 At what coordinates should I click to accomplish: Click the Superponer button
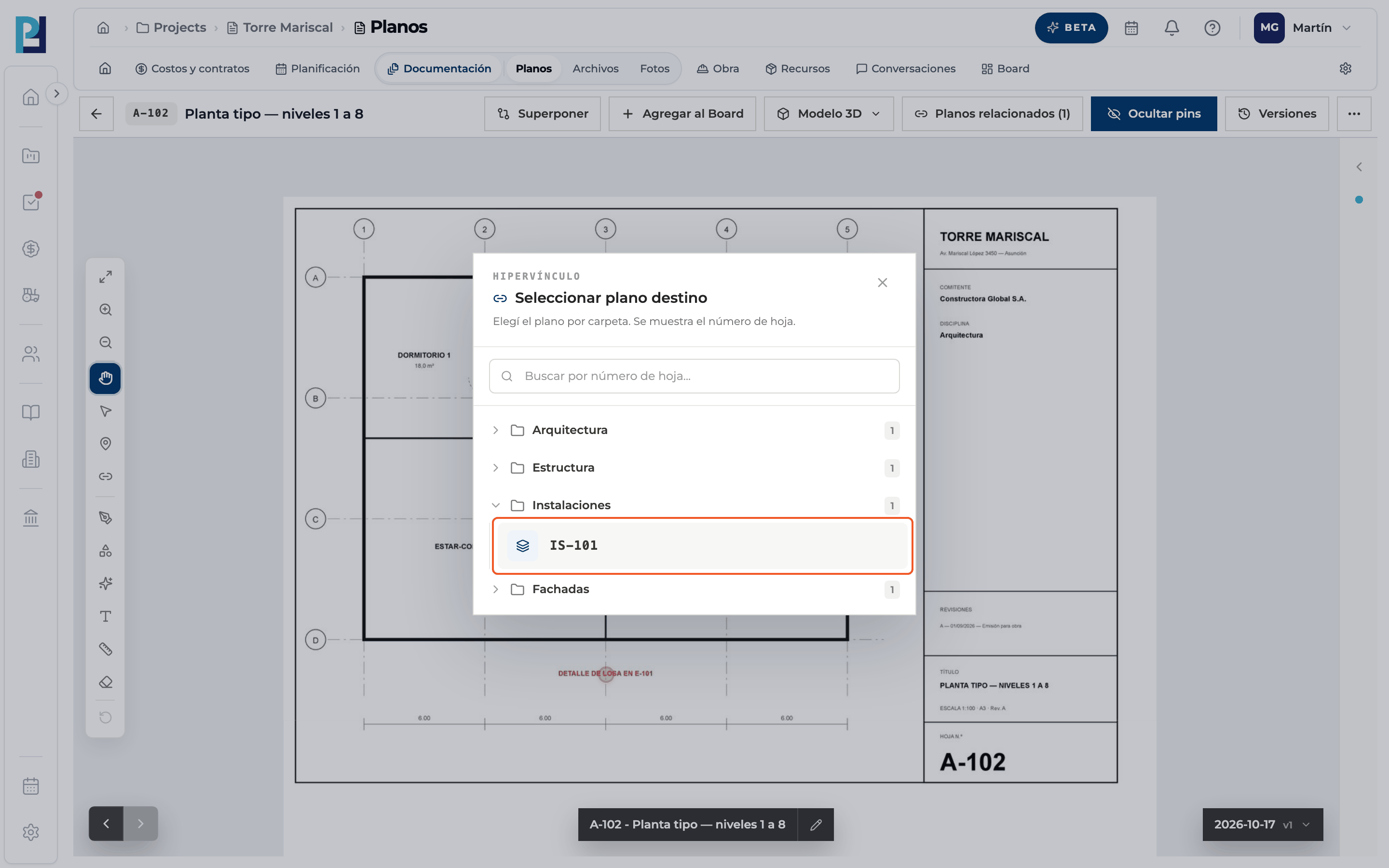click(x=543, y=114)
